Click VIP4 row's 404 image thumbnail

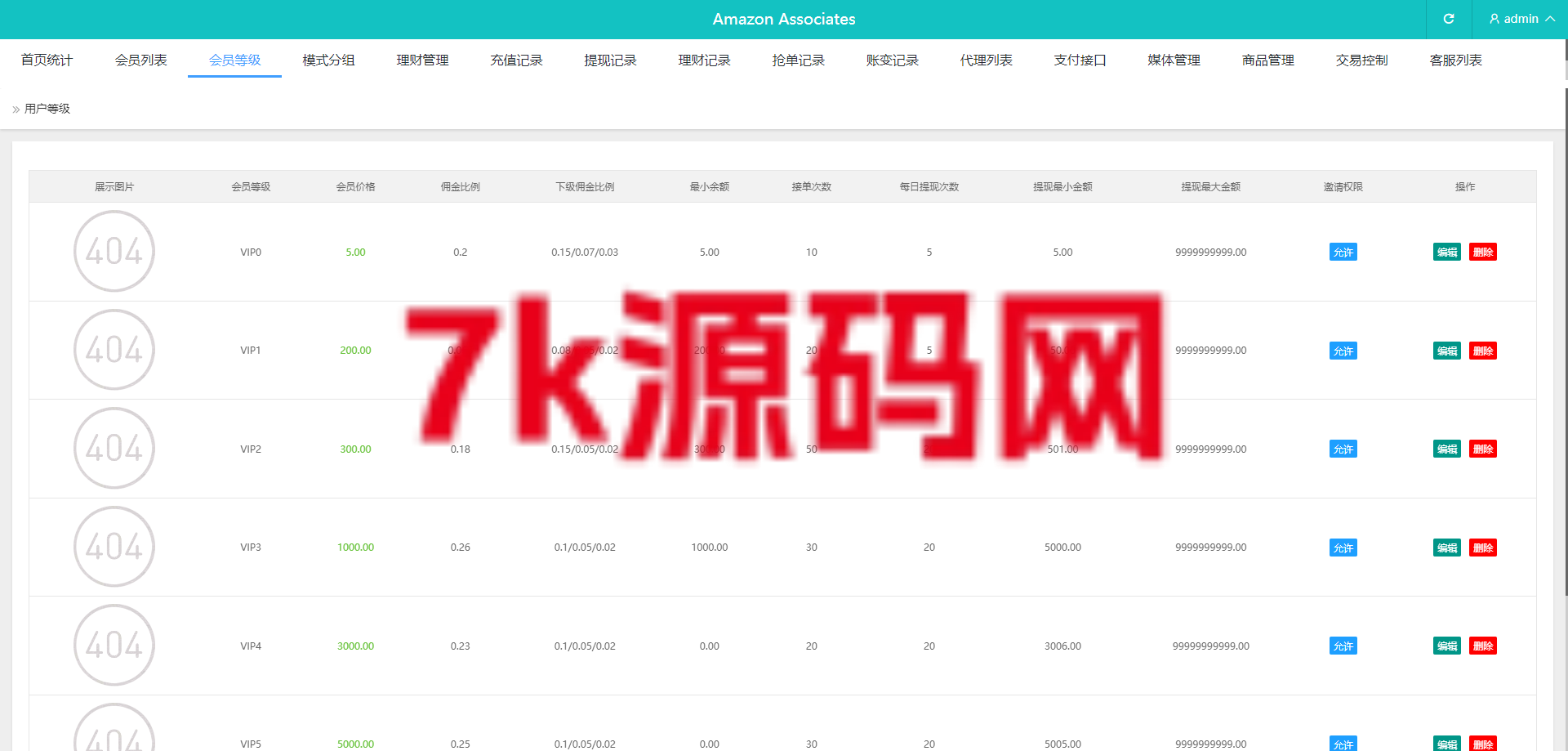pos(114,645)
